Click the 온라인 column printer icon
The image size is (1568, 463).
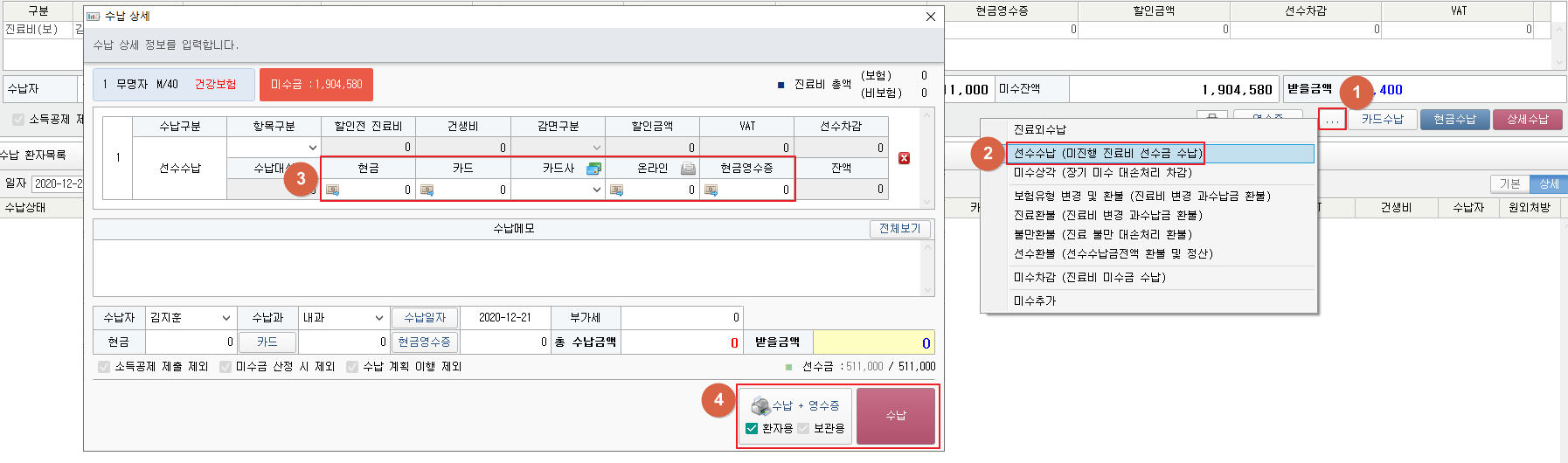pos(688,169)
